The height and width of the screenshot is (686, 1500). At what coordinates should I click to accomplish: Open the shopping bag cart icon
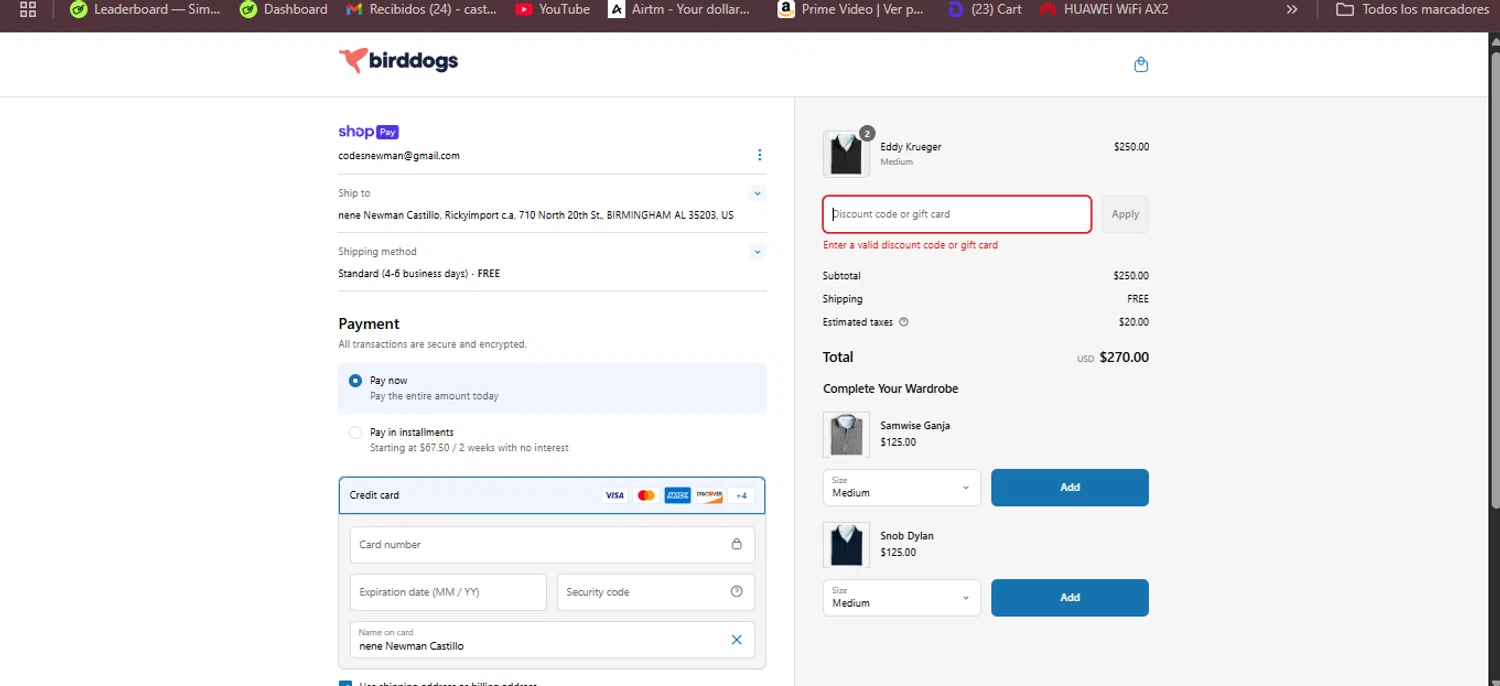(1141, 65)
